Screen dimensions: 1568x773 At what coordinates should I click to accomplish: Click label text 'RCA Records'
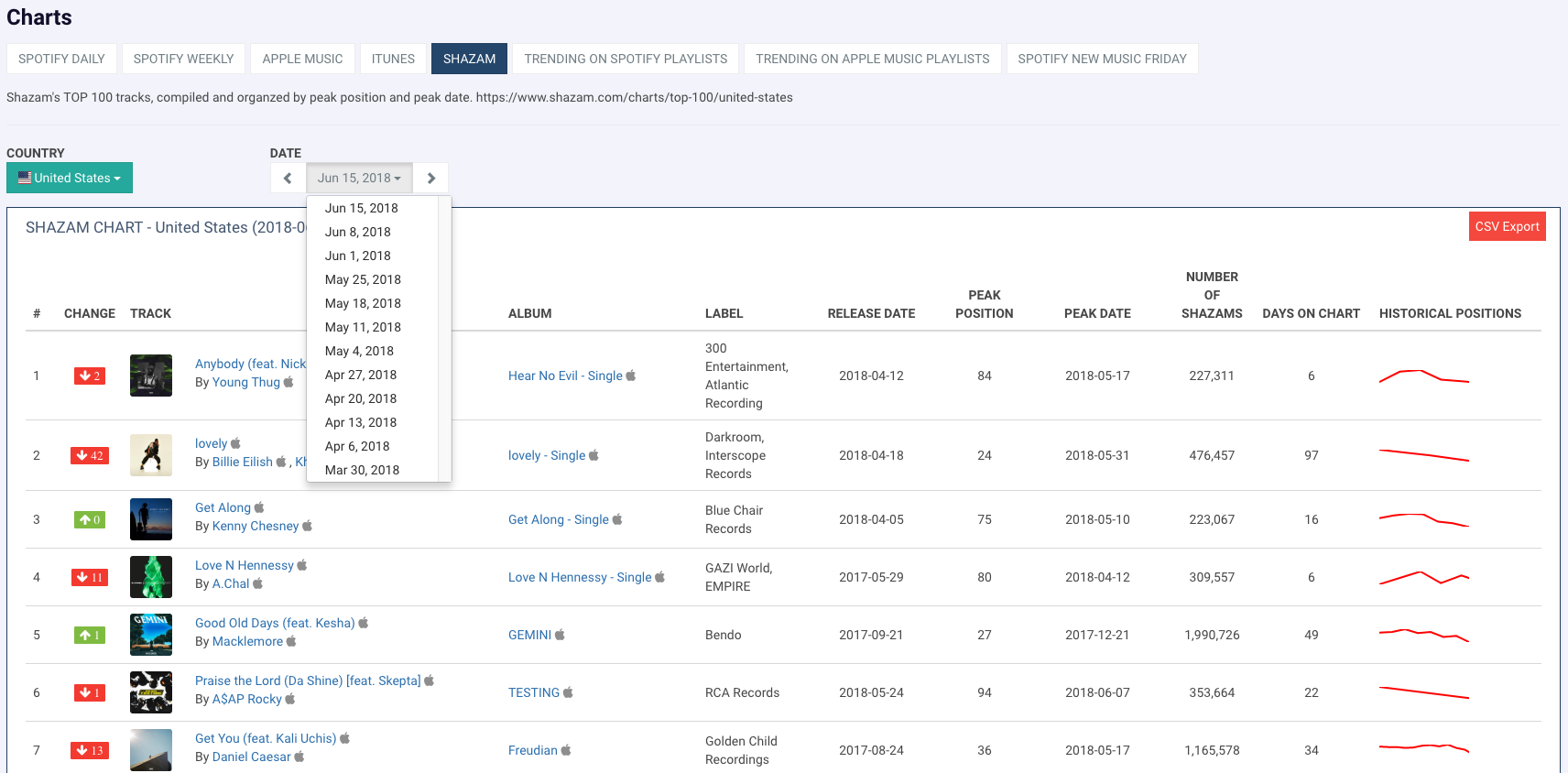pos(742,692)
